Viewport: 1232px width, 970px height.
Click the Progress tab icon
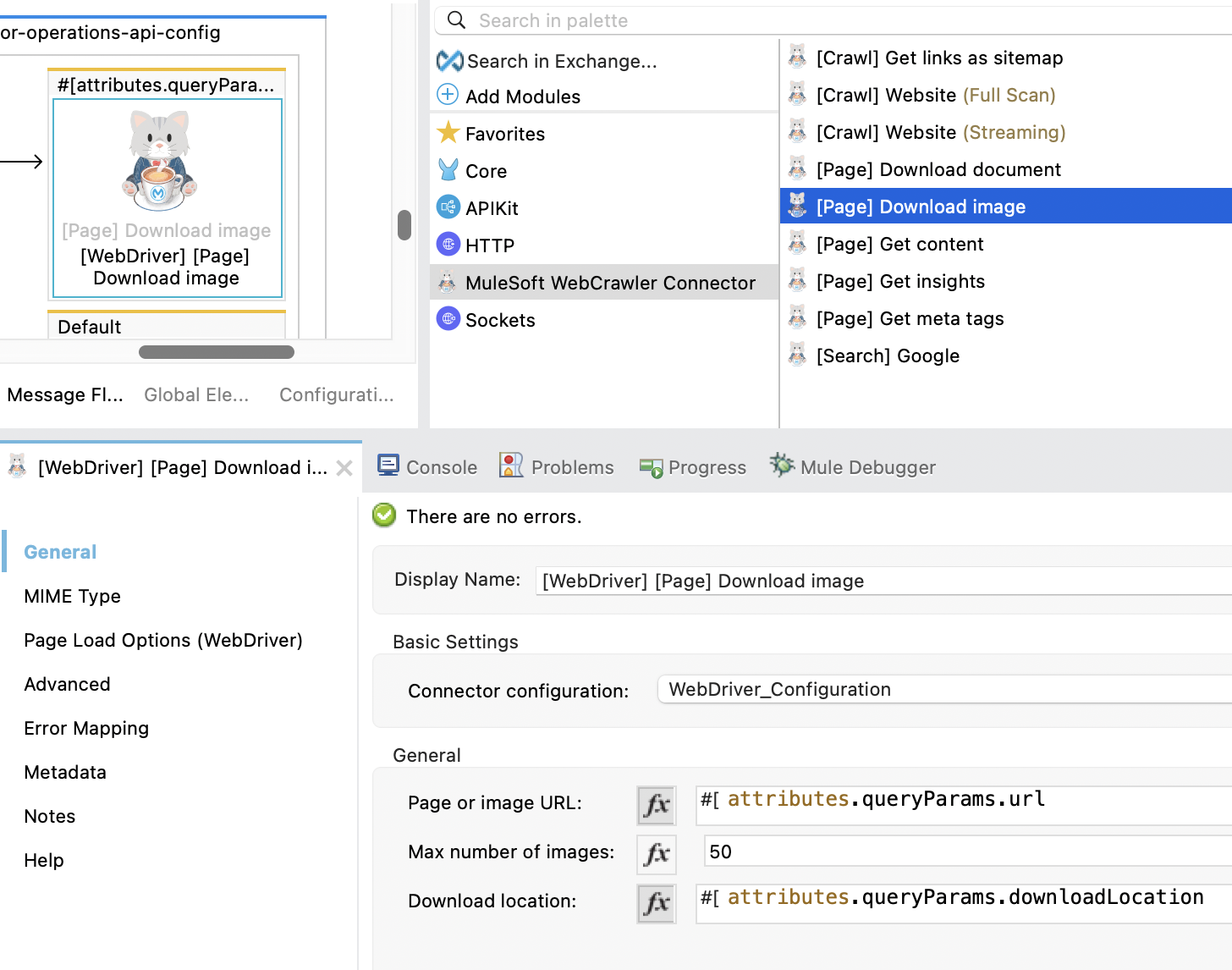tap(652, 468)
